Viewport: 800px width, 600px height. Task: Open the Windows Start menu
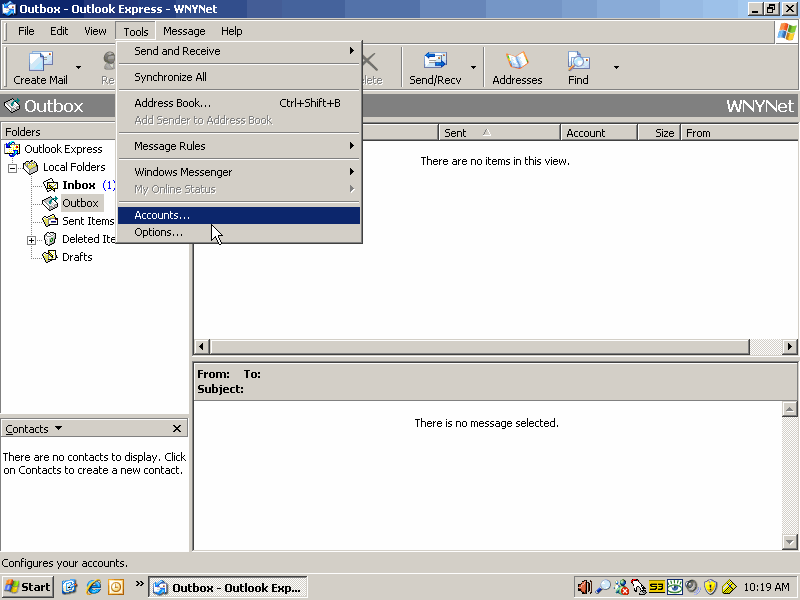(28, 587)
